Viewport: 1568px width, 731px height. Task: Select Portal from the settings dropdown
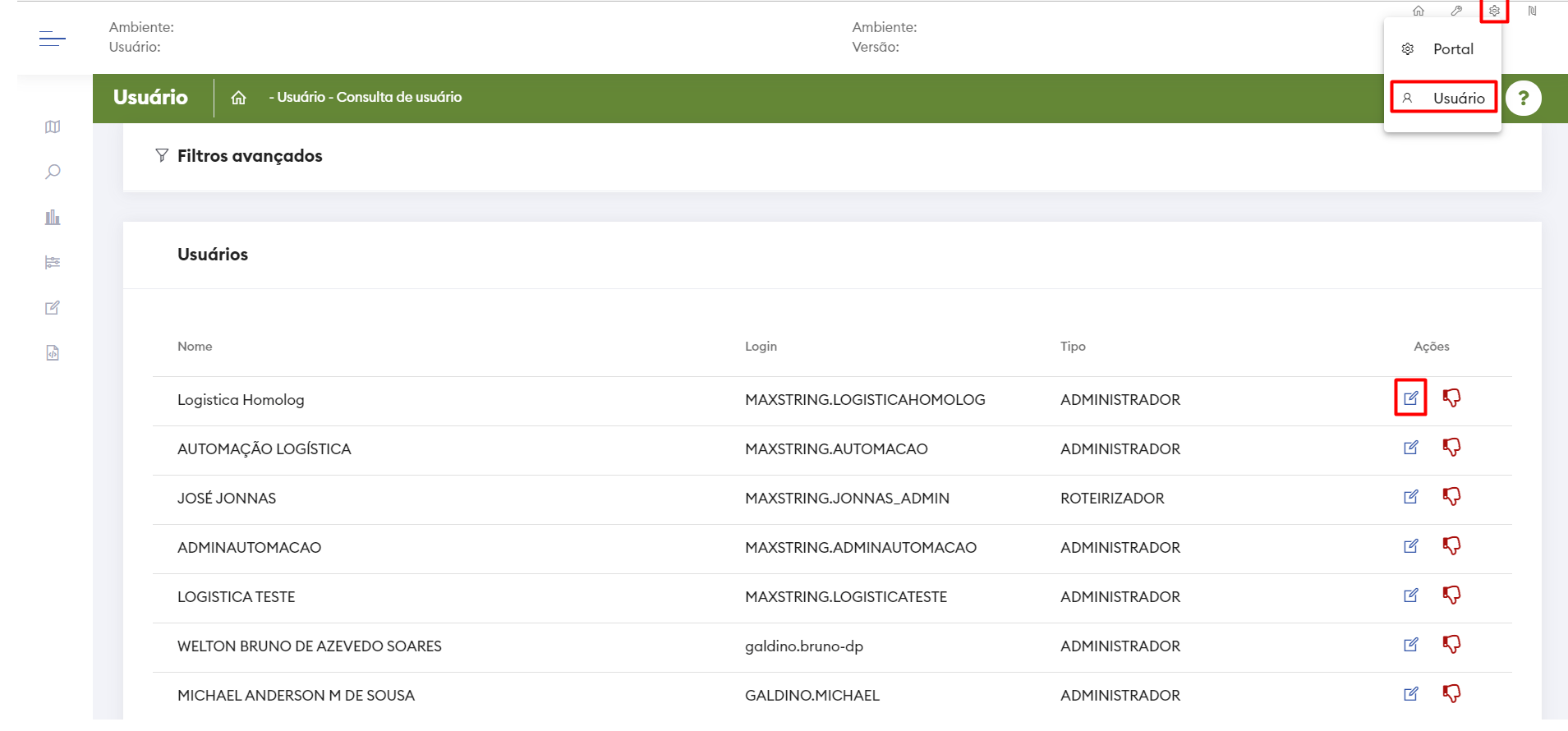(1452, 49)
